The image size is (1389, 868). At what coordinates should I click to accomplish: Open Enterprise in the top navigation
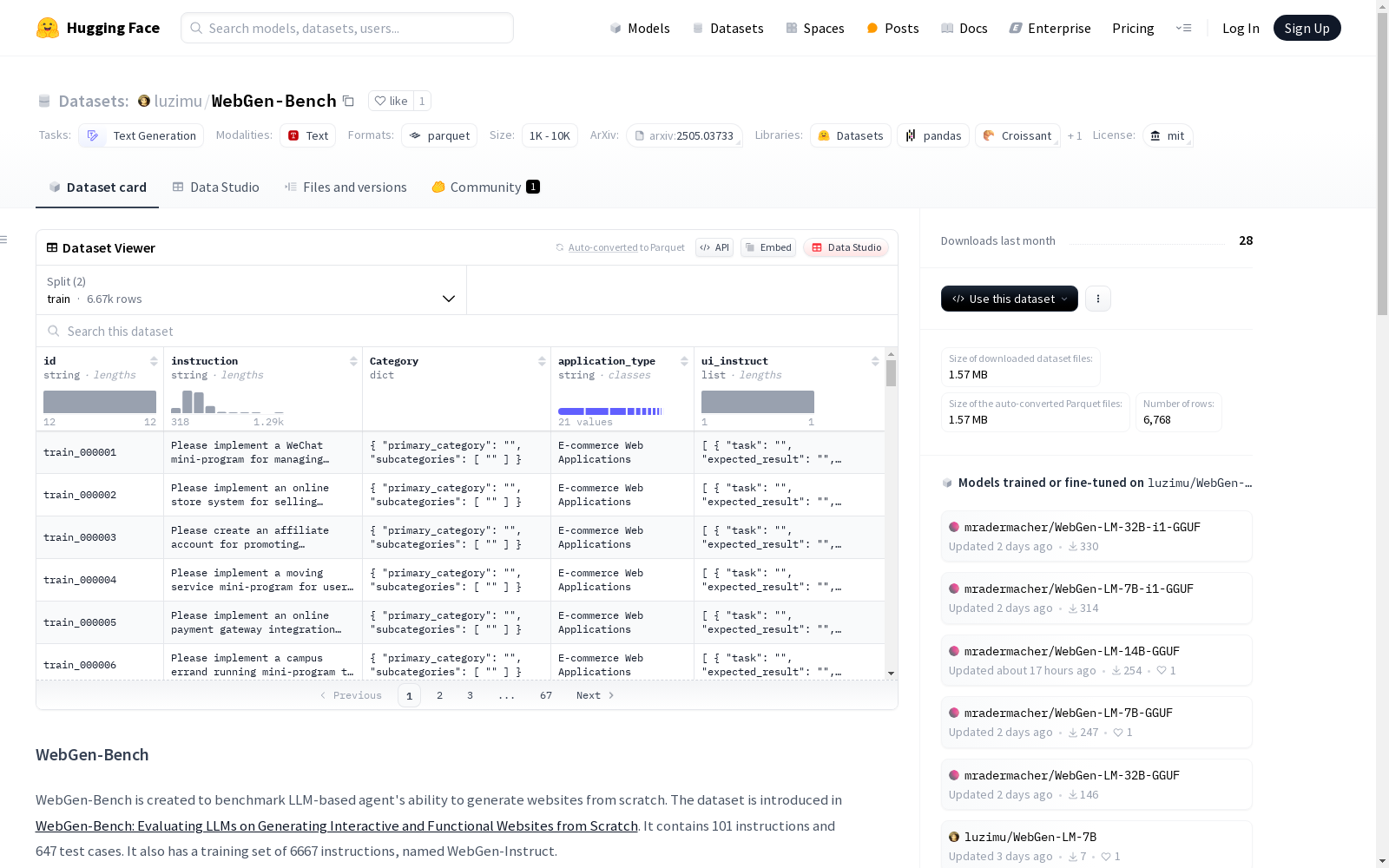tap(1050, 28)
